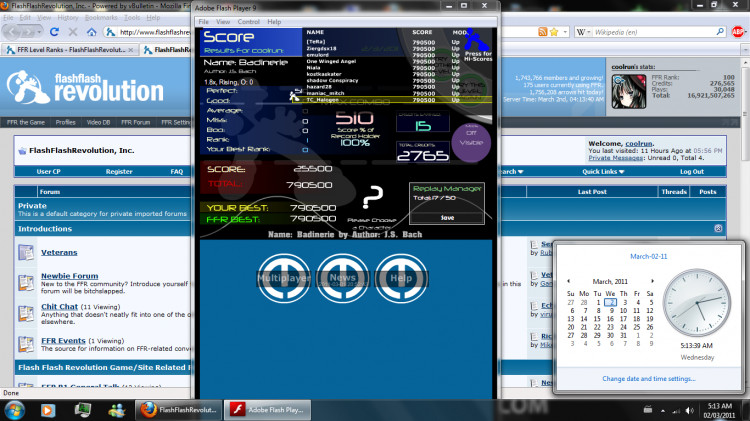Click Firefox stop loading icon
The image size is (750, 421).
(73, 32)
